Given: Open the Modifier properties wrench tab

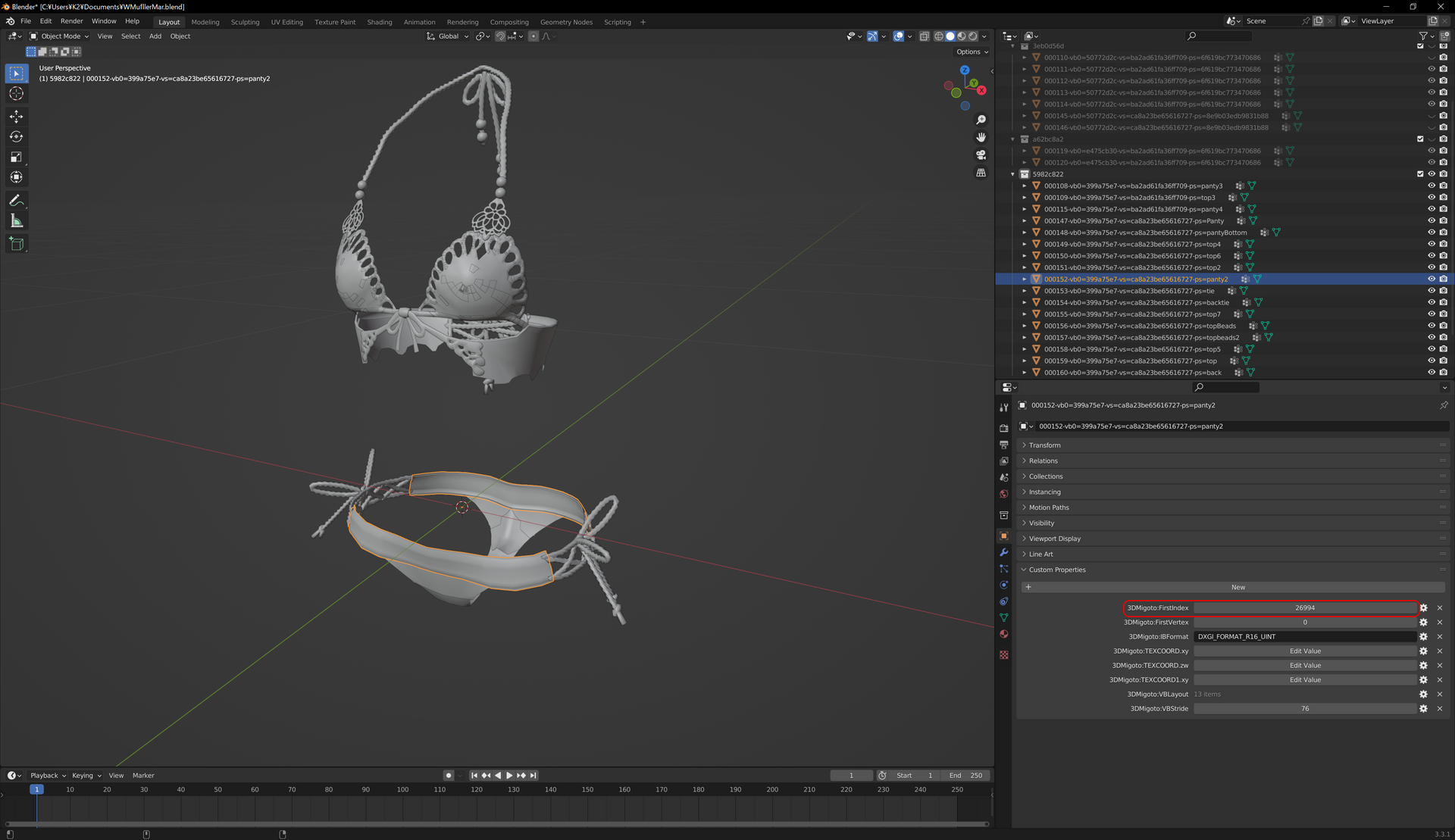Looking at the screenshot, I should point(1004,552).
